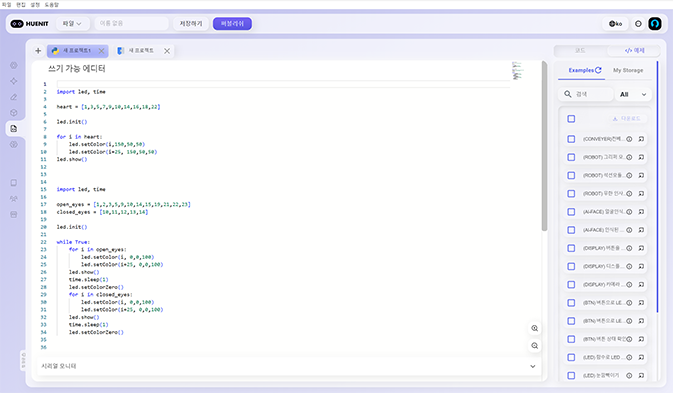
Task: Click the editor vertical scrollbar
Action: pos(544,146)
